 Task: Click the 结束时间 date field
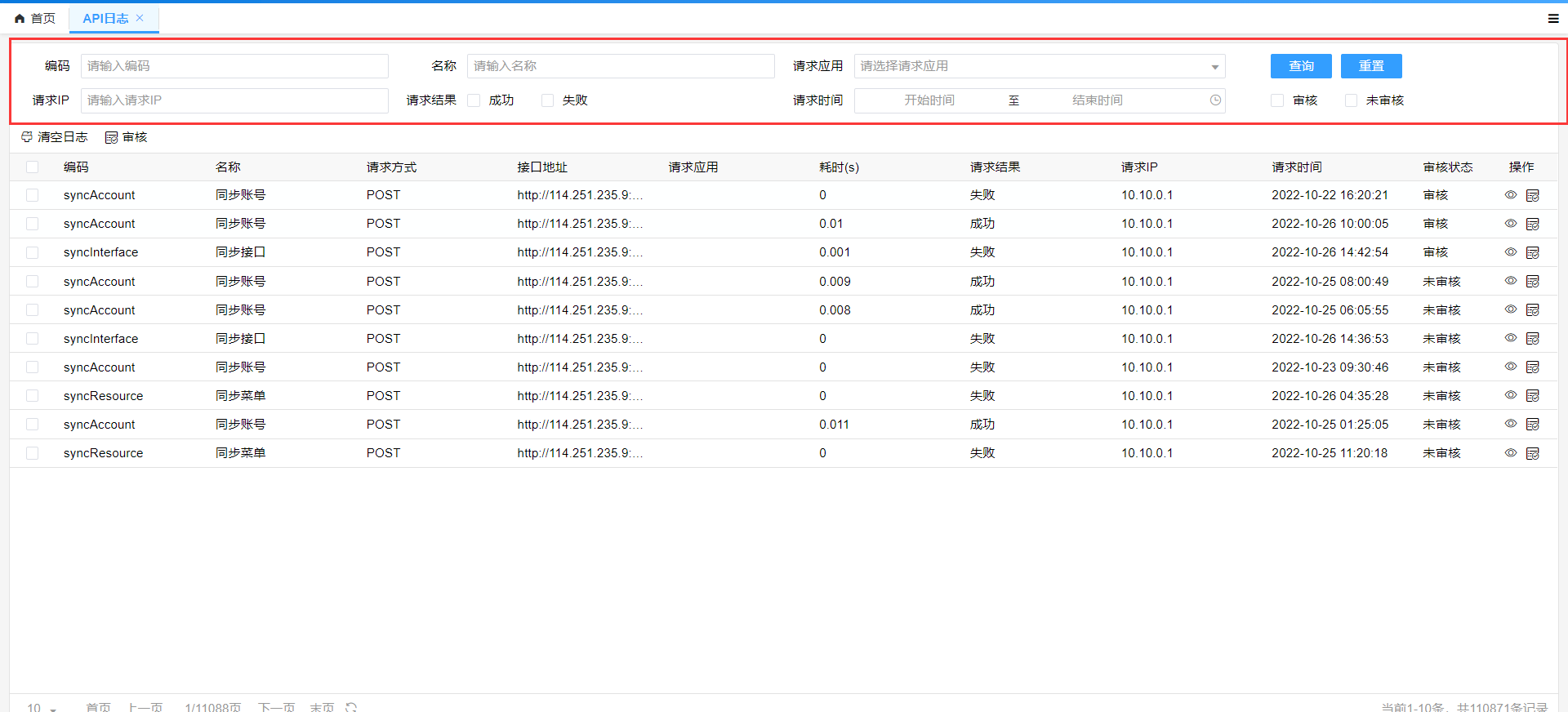1098,100
